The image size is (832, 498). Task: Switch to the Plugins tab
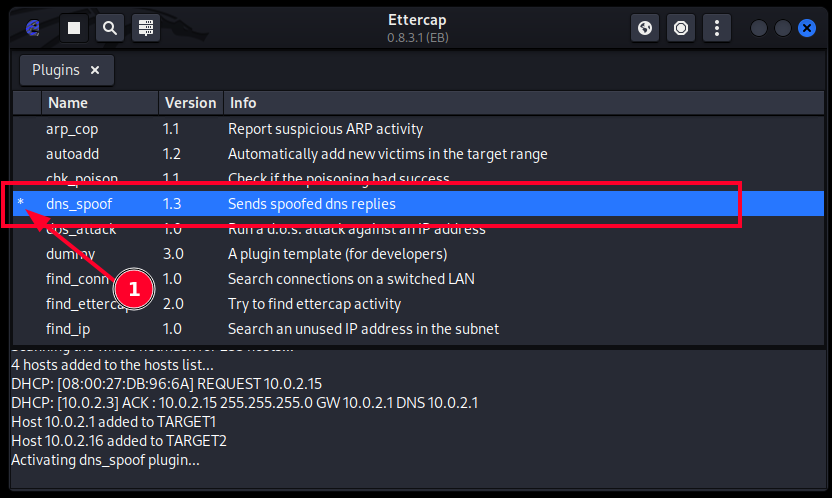[x=56, y=70]
